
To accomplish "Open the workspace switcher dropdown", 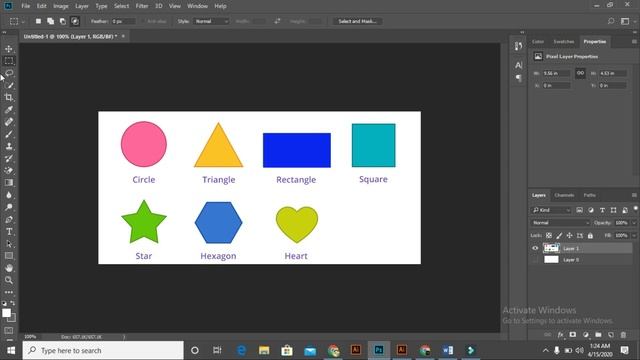I will pyautogui.click(x=625, y=21).
